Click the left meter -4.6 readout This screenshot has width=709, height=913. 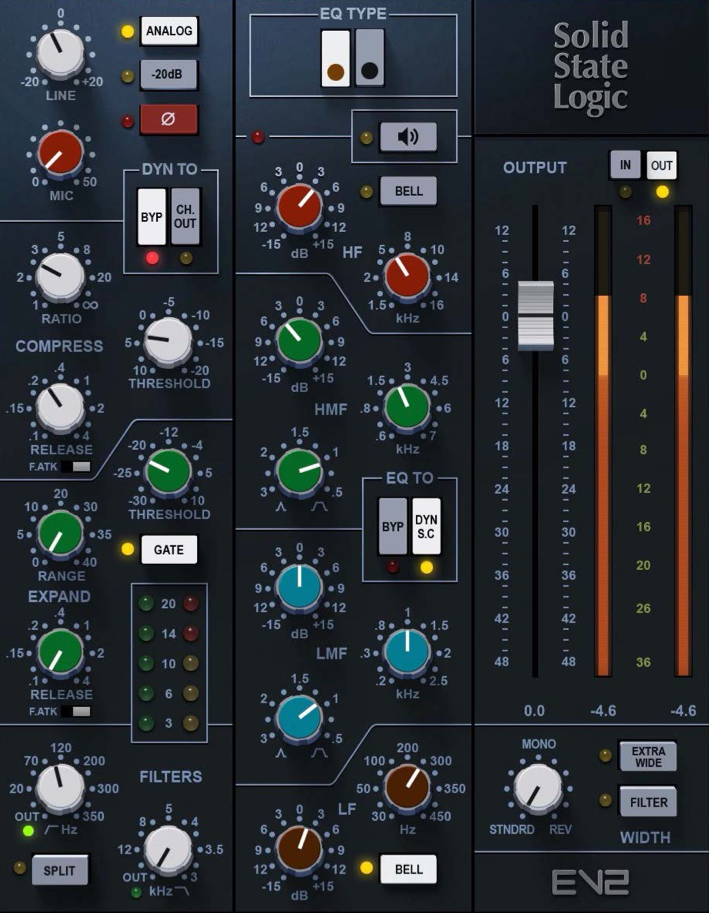pos(603,711)
